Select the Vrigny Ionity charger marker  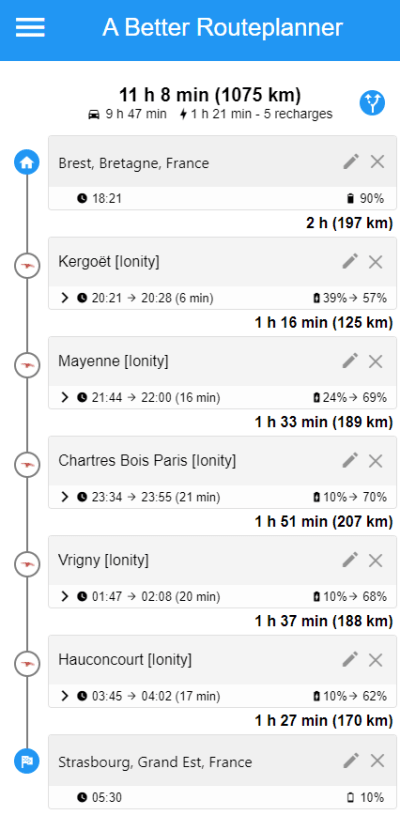pyautogui.click(x=26, y=564)
